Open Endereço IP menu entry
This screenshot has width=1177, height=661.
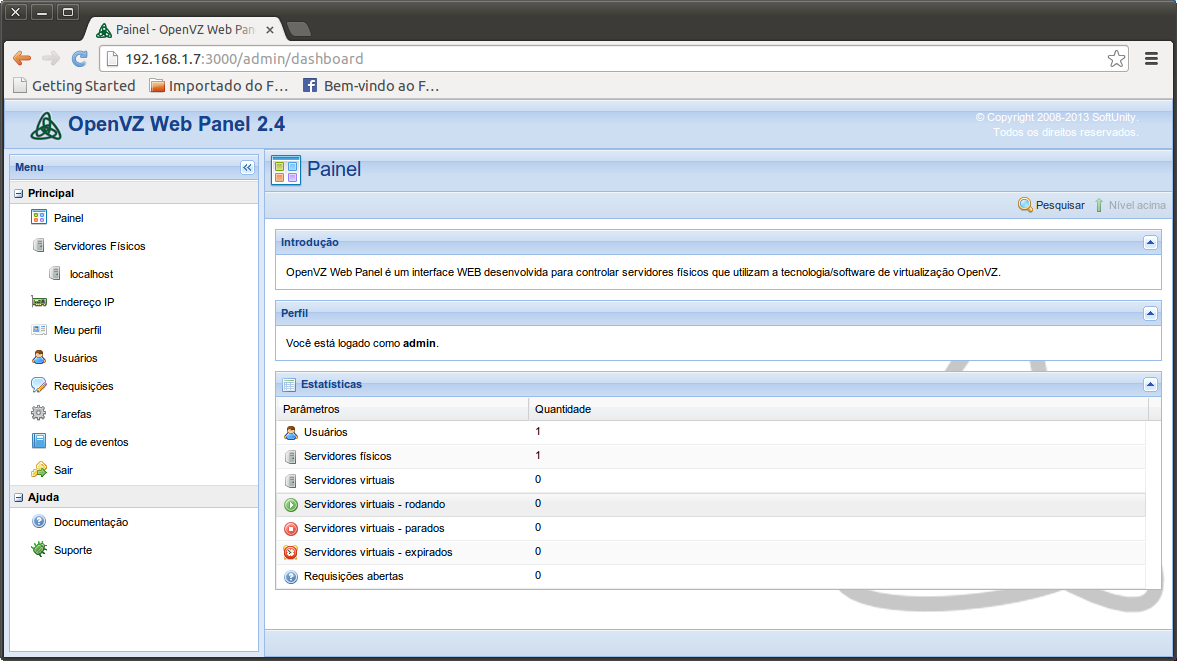[x=84, y=302]
